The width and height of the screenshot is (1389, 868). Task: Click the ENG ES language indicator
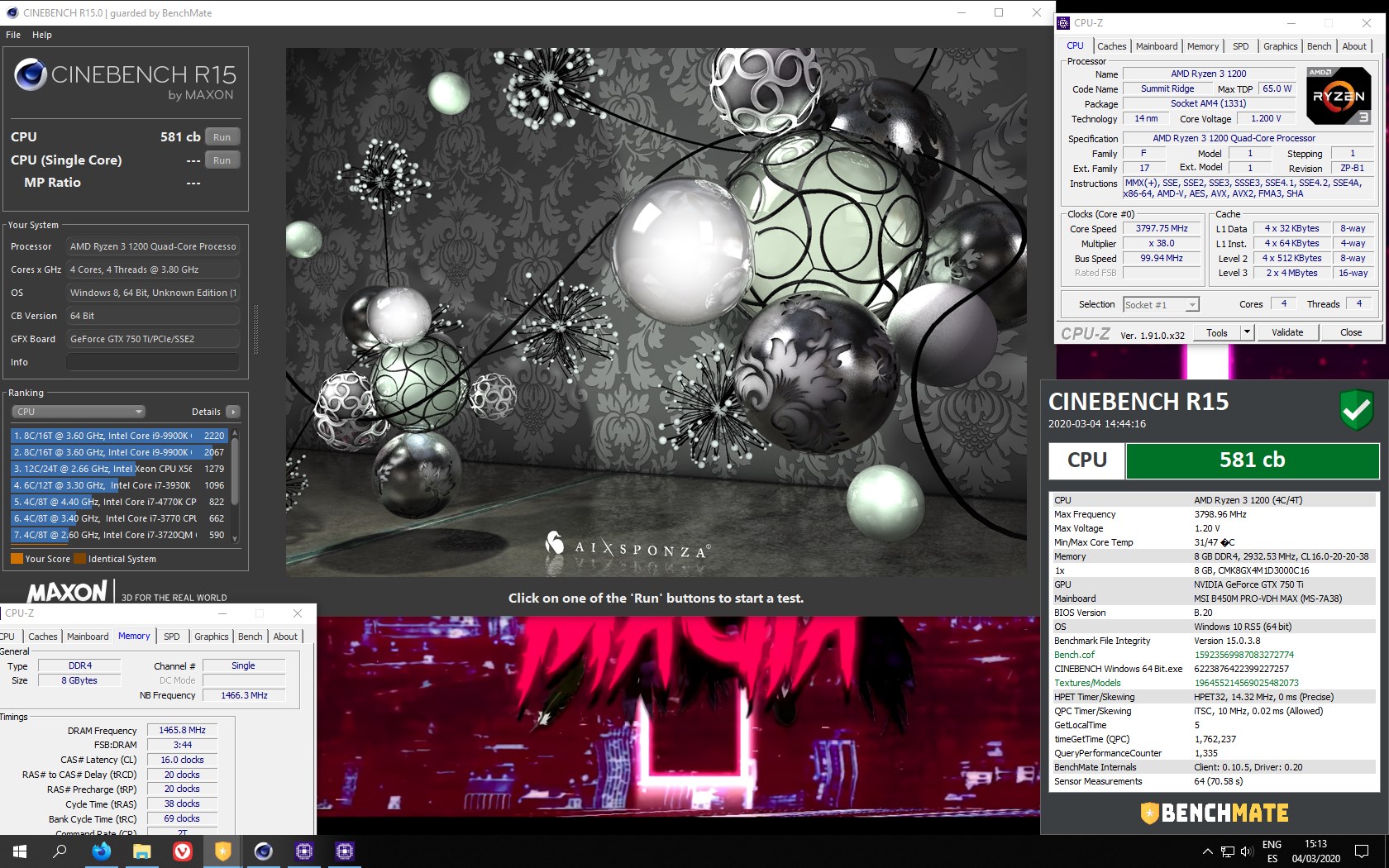pos(1272,851)
